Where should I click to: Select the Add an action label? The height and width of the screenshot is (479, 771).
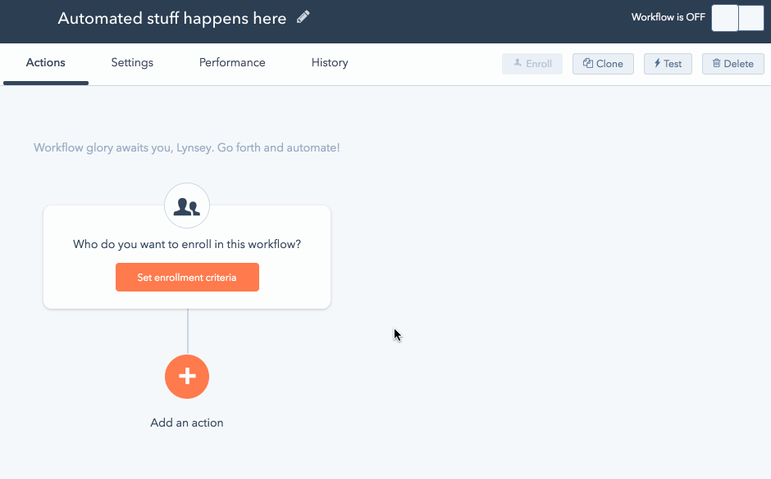[187, 422]
